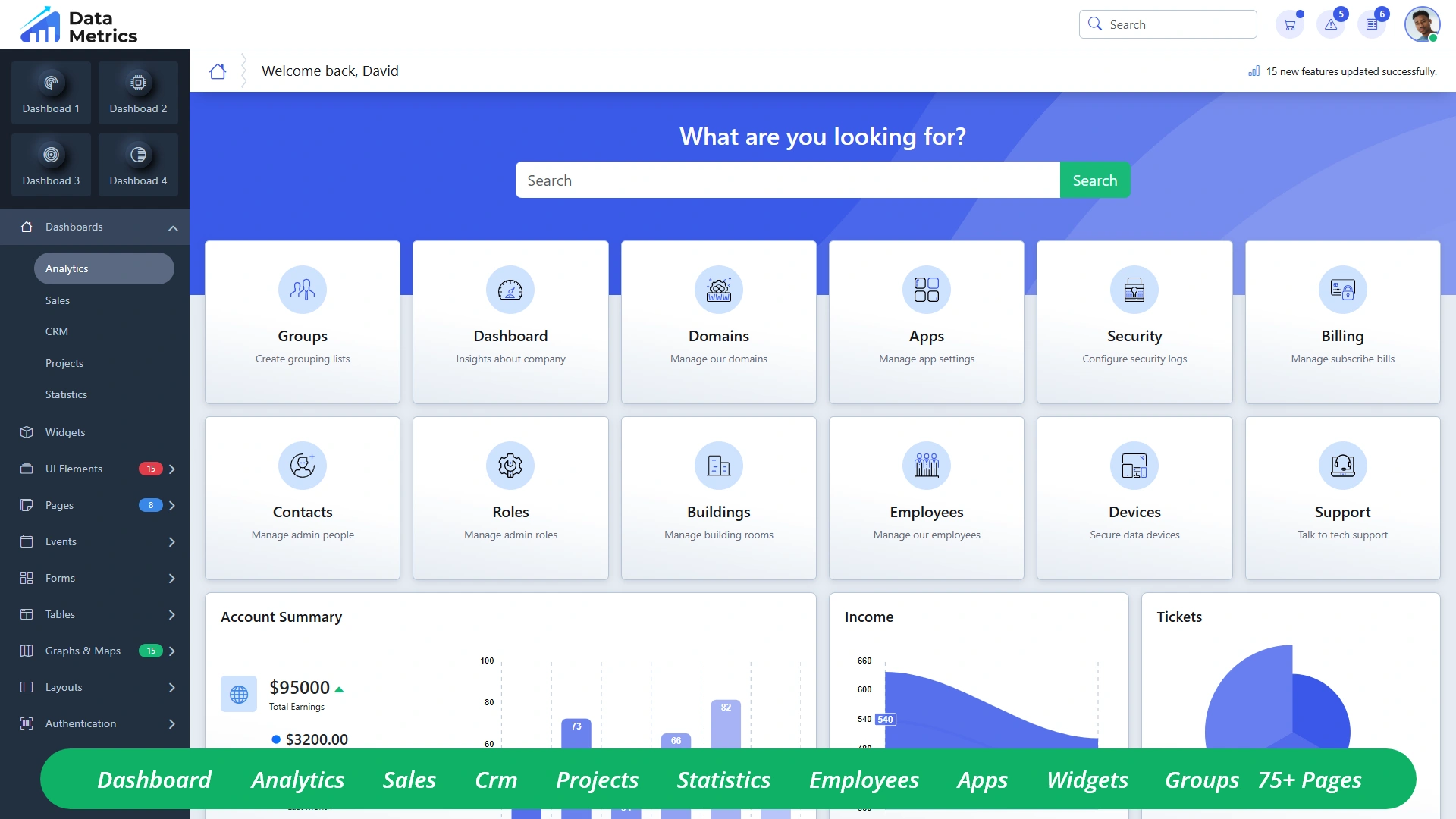
Task: Collapse the Dashboards sidebar section
Action: [173, 227]
